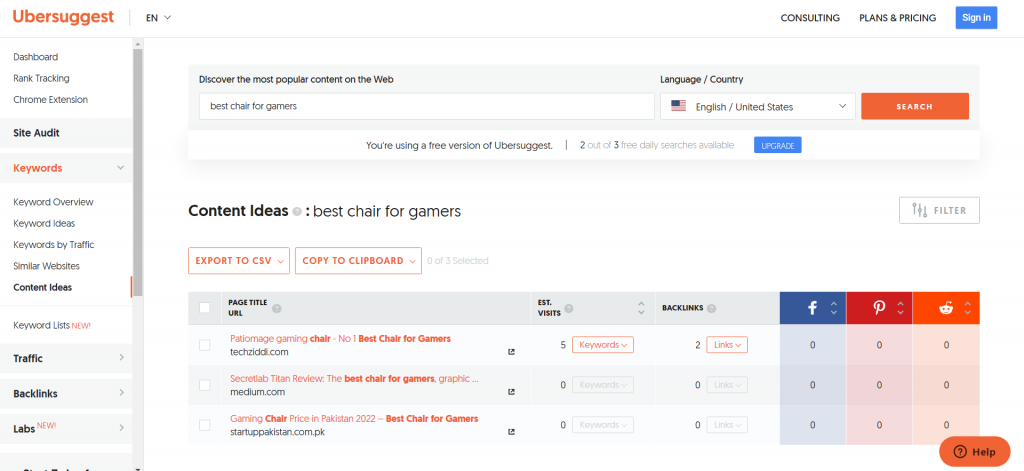This screenshot has height=471, width=1024.
Task: Open Gaming Chair Price in Pakistan link
Action: (x=354, y=418)
